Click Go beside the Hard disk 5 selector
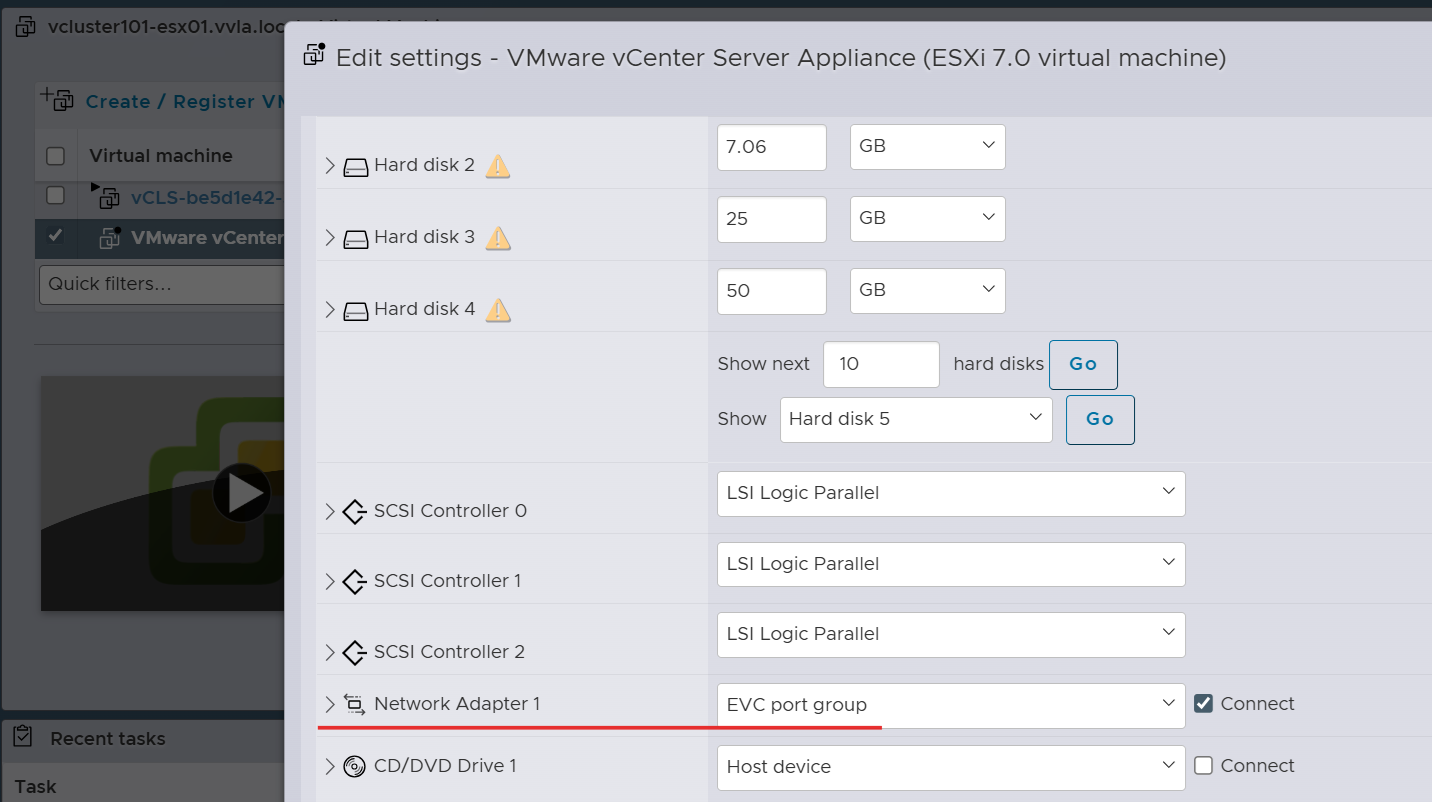Image resolution: width=1432 pixels, height=802 pixels. 1100,420
